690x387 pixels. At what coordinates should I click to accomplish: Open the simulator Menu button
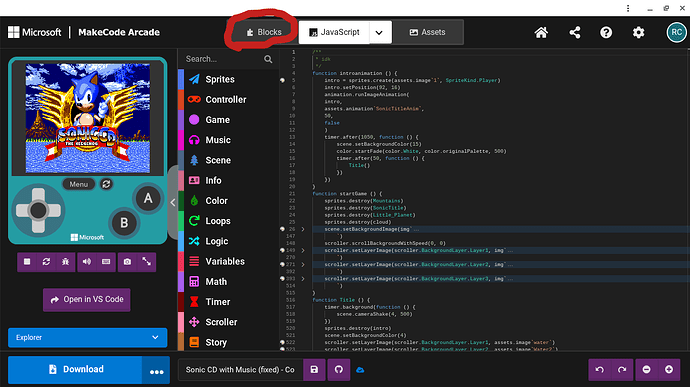(78, 184)
